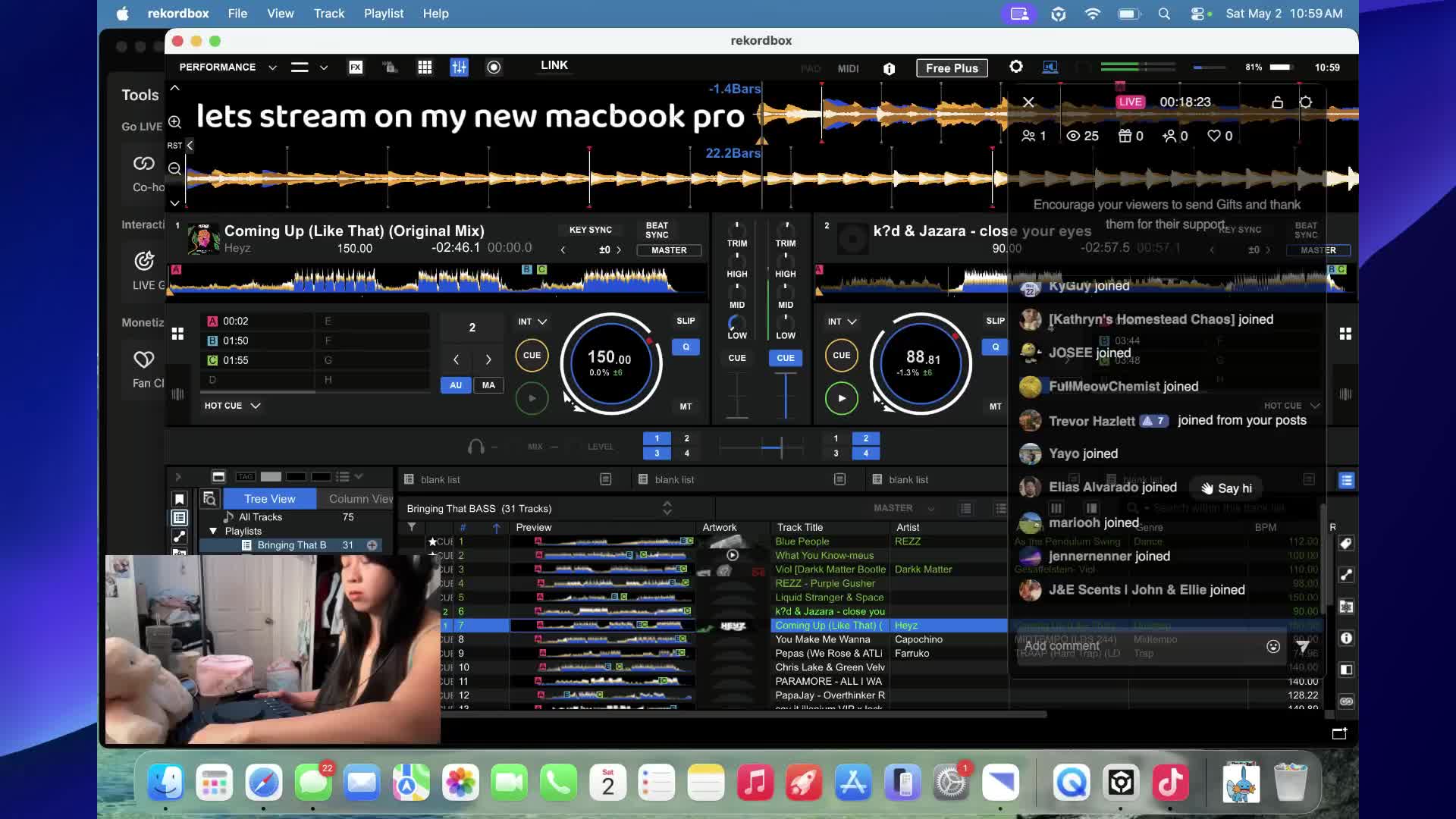Open Finder from the Dock
Viewport: 1456px width, 819px height.
click(165, 783)
